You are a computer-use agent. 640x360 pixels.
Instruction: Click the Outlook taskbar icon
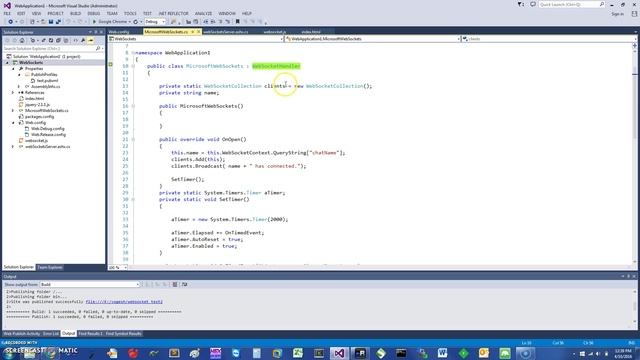coord(484,353)
